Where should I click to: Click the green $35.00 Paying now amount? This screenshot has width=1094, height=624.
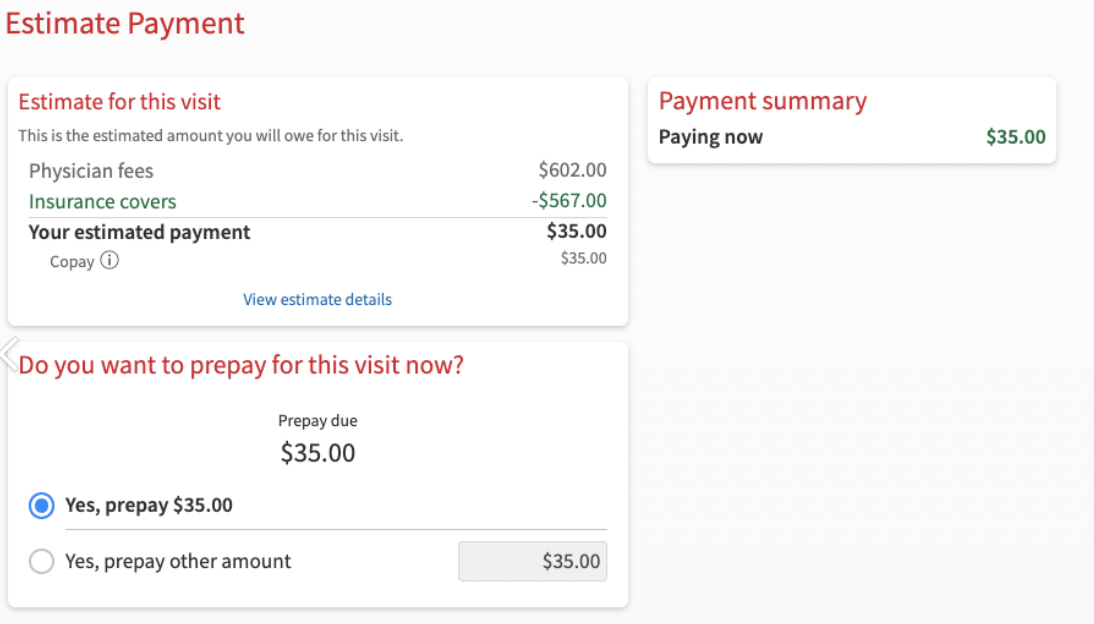1015,137
